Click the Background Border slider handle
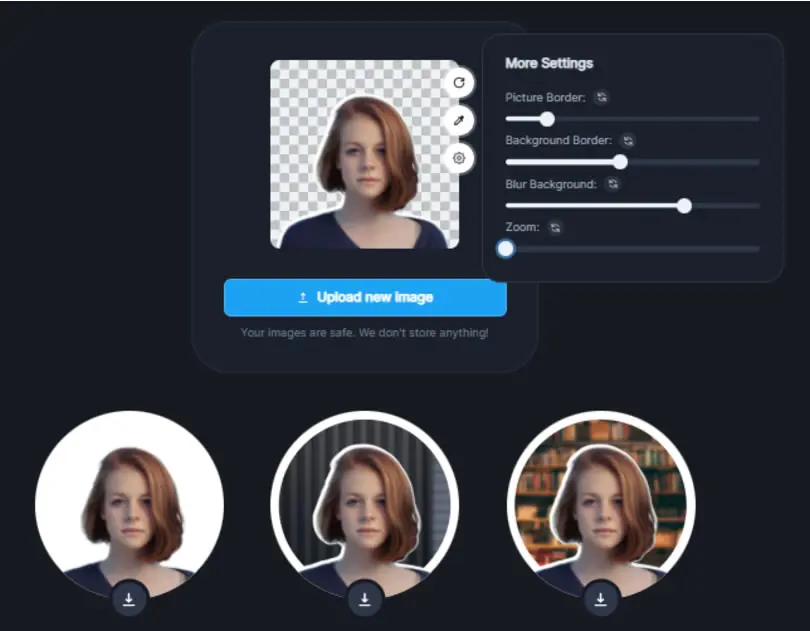This screenshot has width=810, height=631. pos(620,162)
